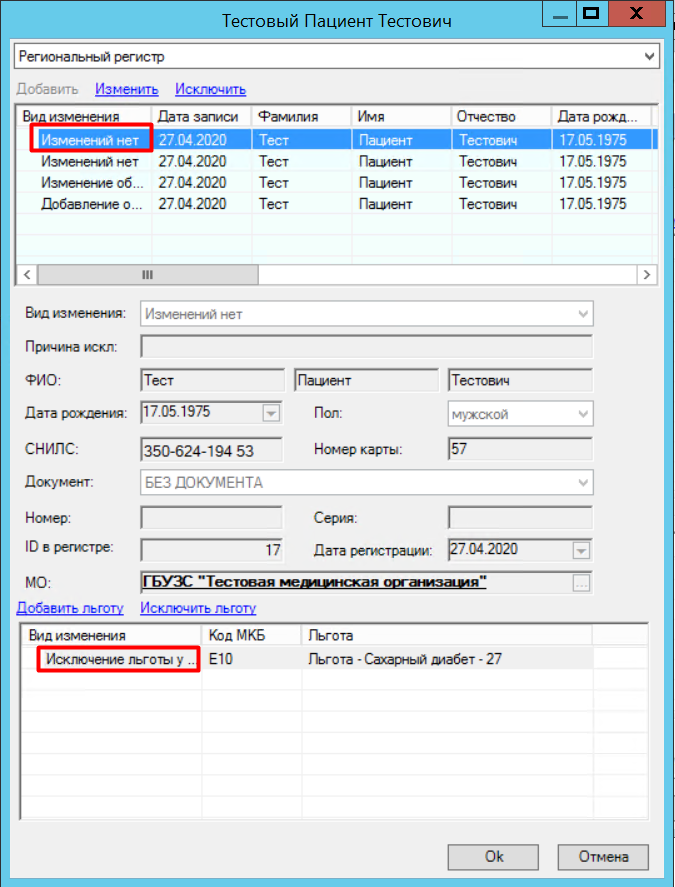This screenshot has width=675, height=887.
Task: Open the Дата рождения date picker
Action: click(271, 413)
